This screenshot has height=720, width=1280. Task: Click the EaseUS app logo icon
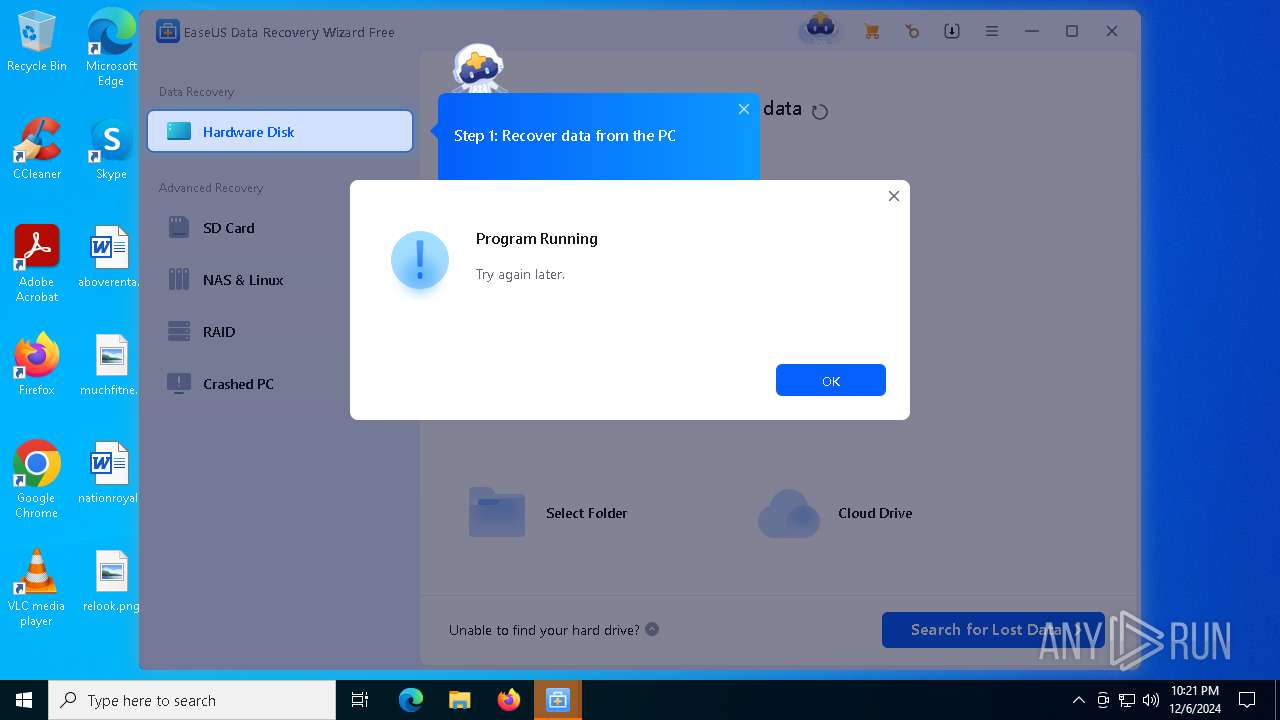click(x=167, y=31)
